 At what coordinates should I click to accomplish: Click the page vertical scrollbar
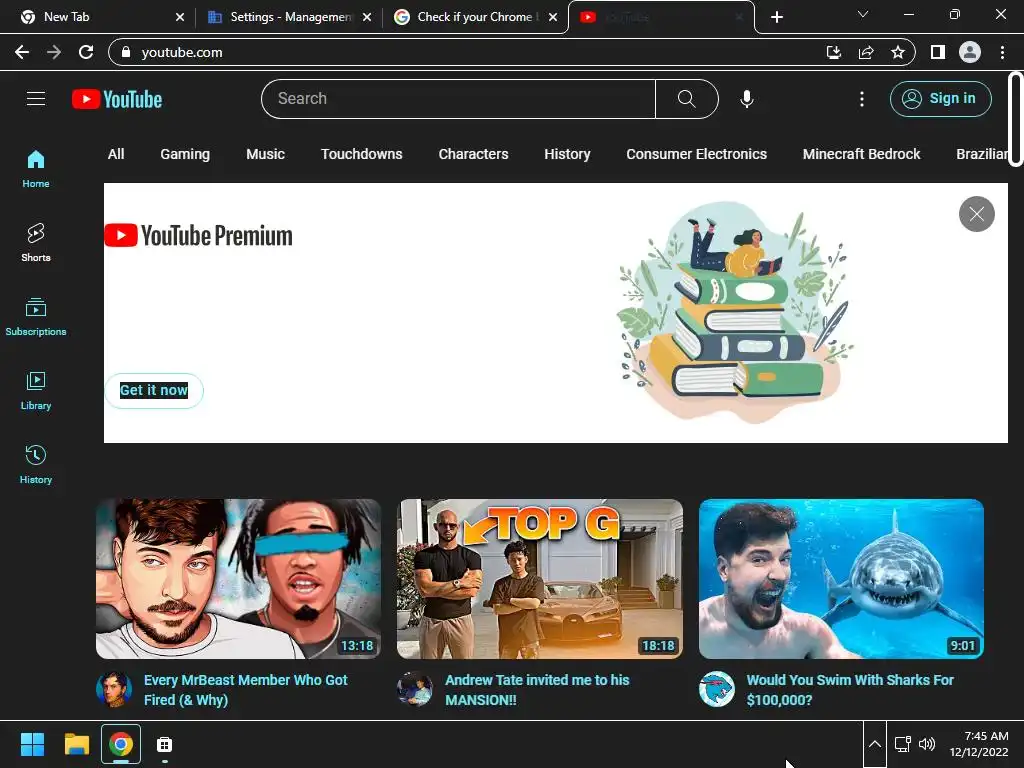tap(1016, 119)
